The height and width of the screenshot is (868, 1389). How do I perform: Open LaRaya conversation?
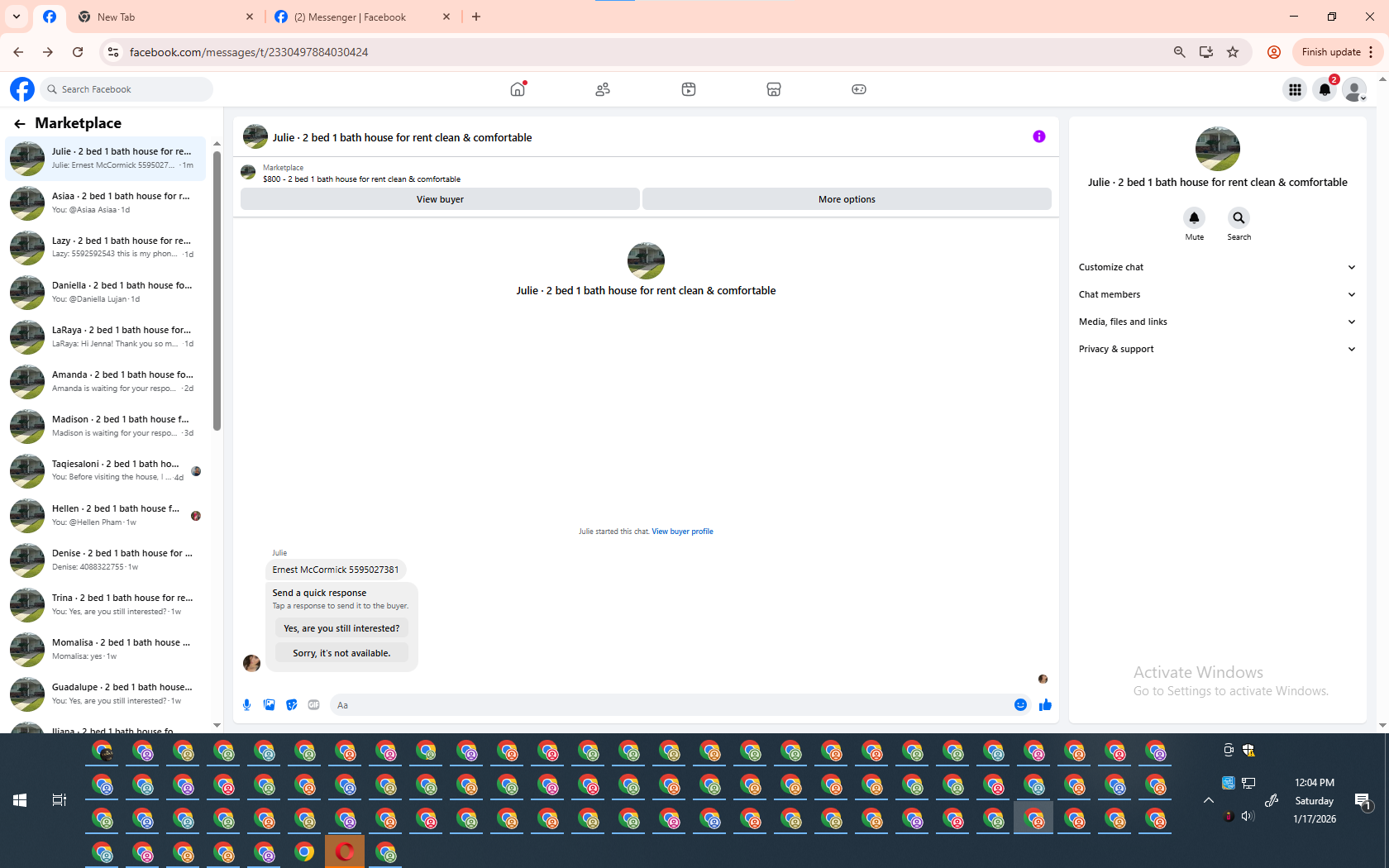(107, 336)
